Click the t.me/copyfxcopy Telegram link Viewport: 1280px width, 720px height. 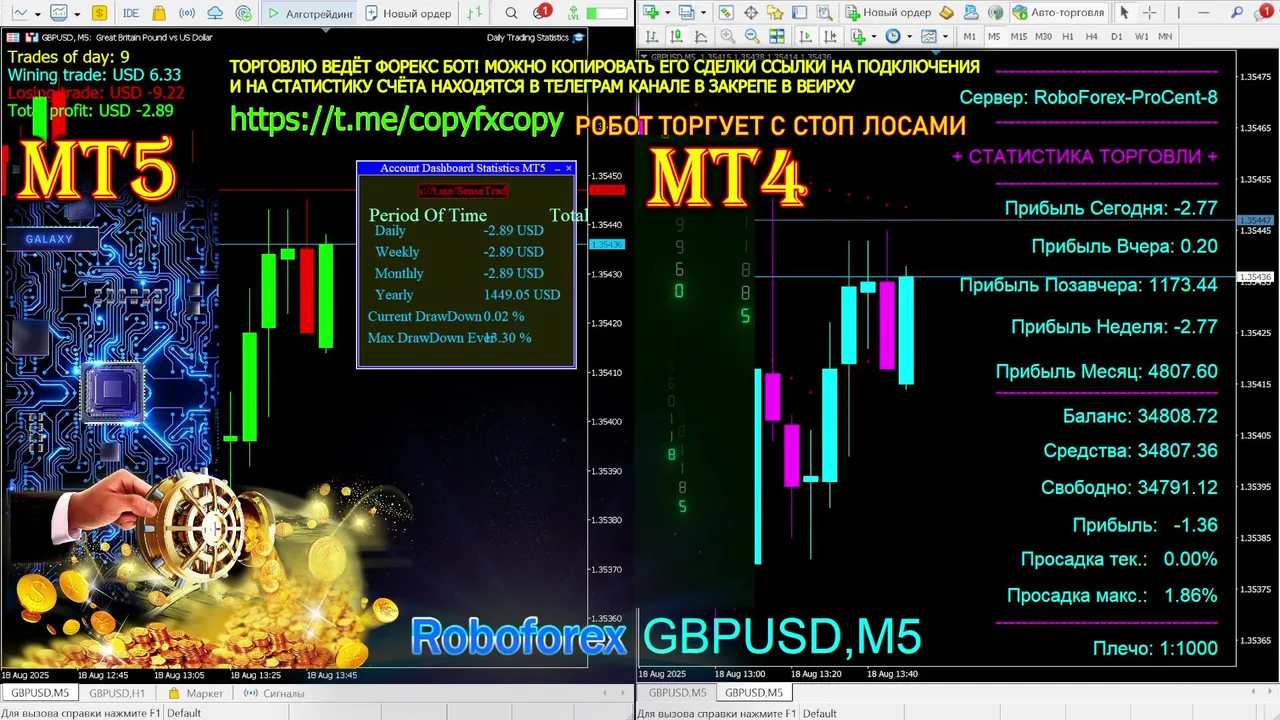(397, 118)
